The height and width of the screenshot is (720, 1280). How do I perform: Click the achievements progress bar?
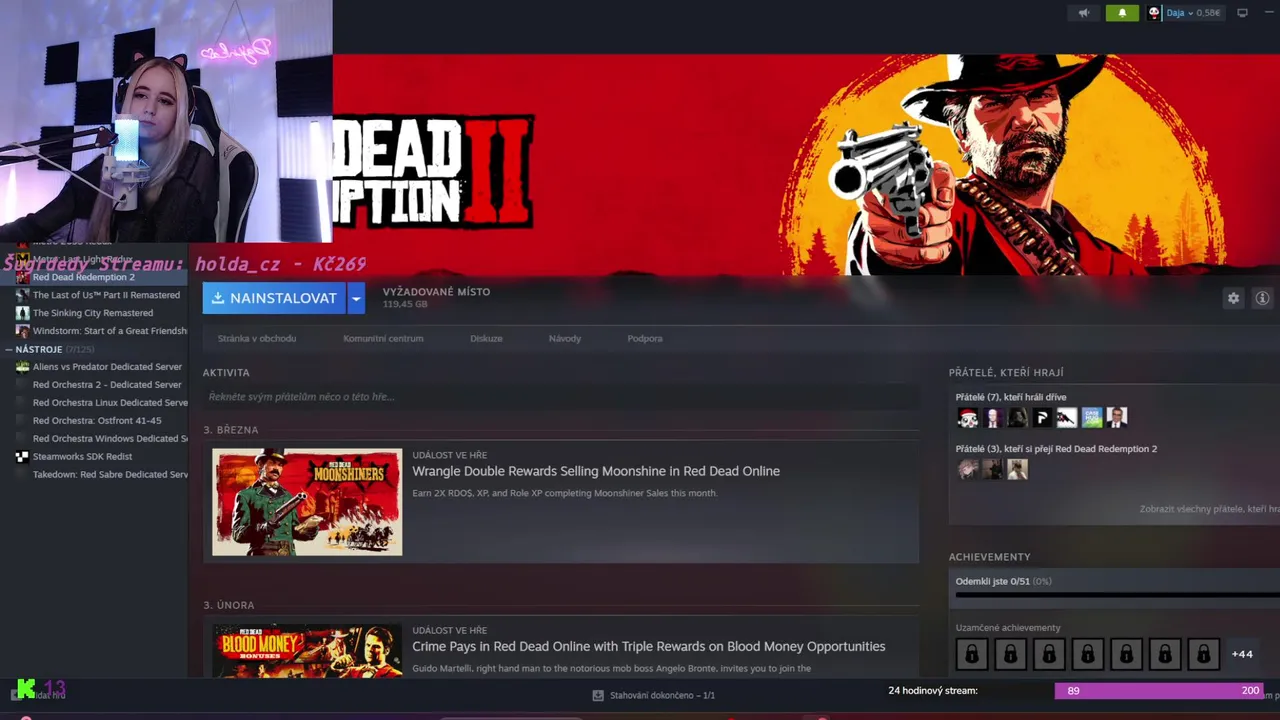(1117, 595)
